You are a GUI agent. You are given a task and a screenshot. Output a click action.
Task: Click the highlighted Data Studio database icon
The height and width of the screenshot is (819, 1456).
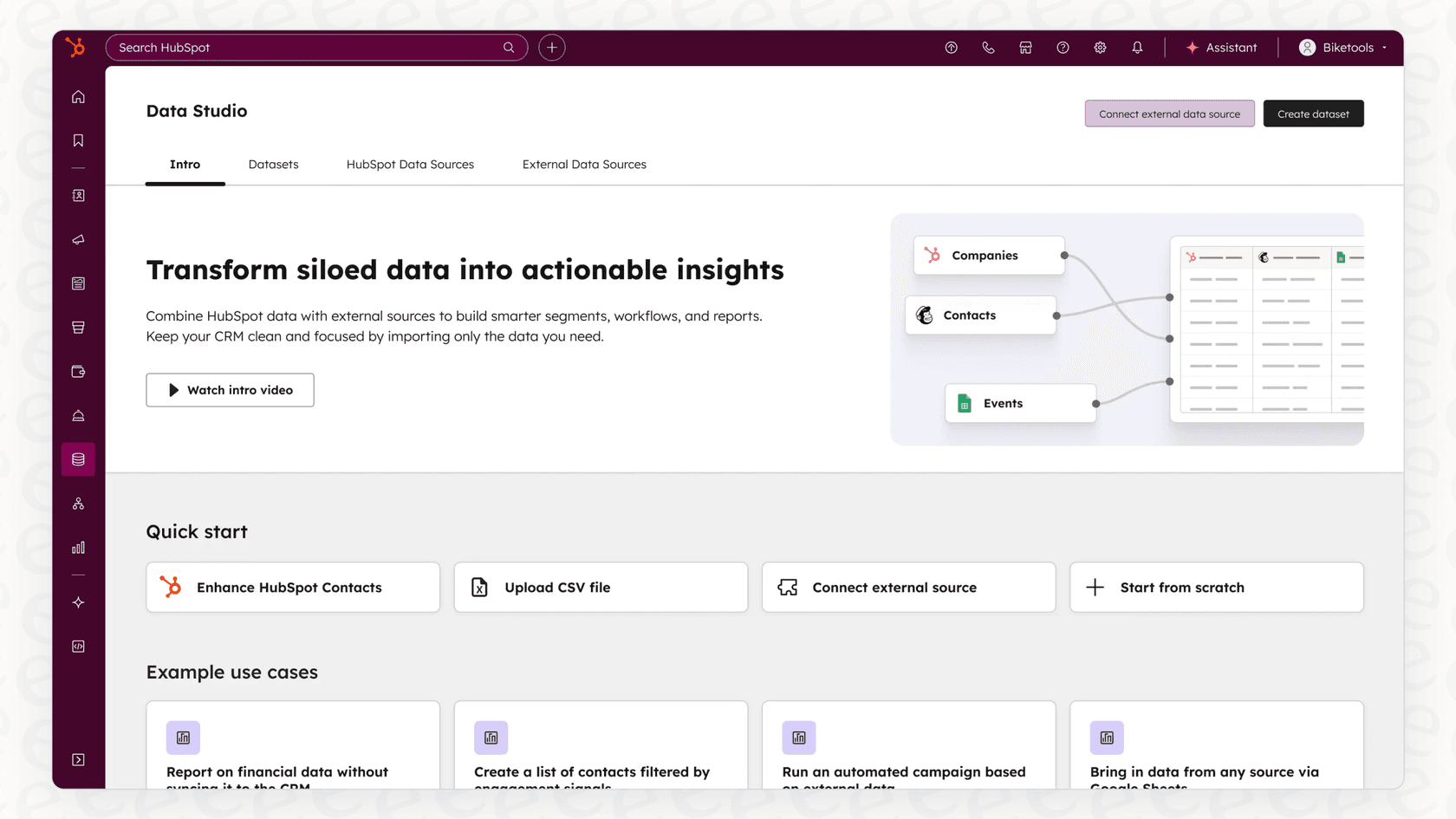(x=78, y=459)
